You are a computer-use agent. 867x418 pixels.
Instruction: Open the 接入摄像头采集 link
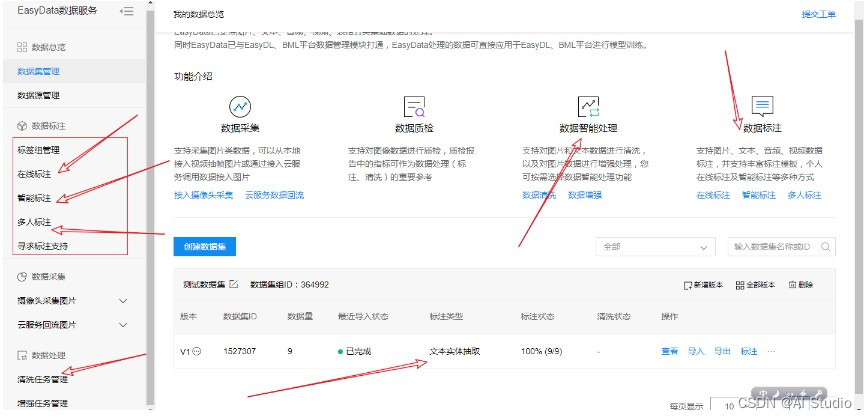[203, 195]
